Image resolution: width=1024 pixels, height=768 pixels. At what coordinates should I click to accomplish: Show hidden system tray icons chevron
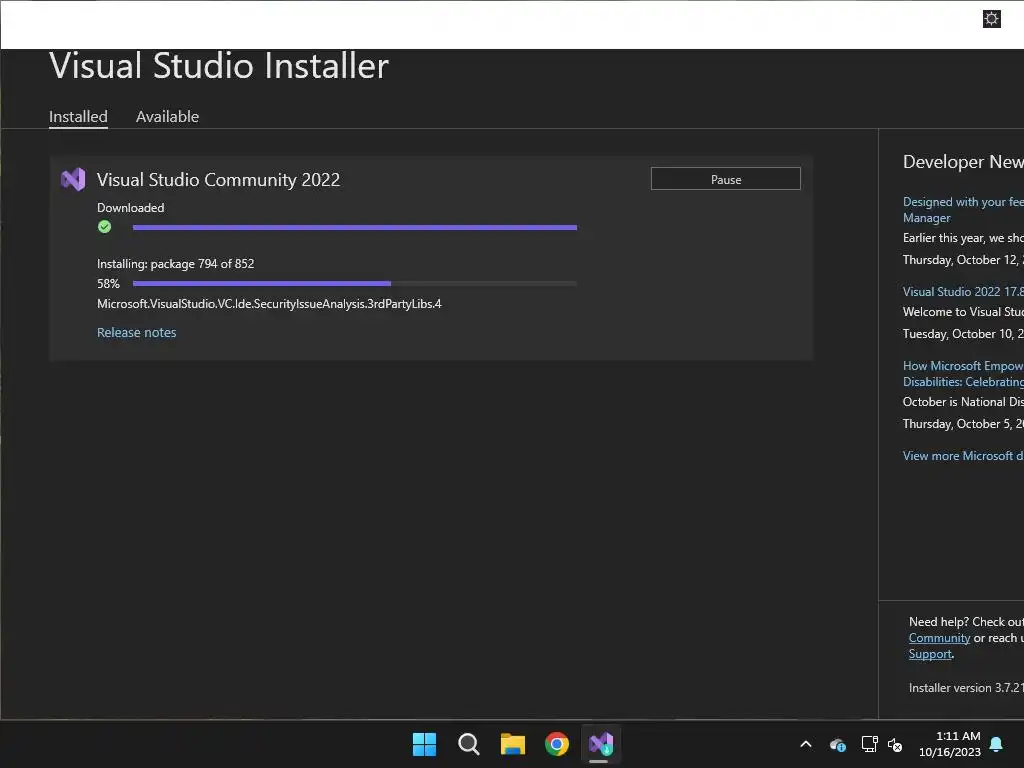[806, 744]
